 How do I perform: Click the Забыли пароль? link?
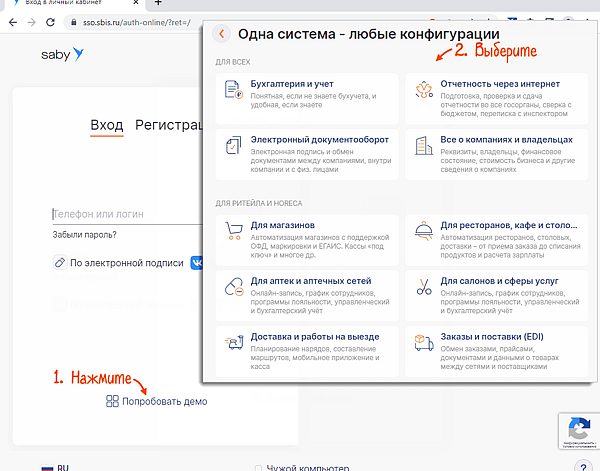84,236
